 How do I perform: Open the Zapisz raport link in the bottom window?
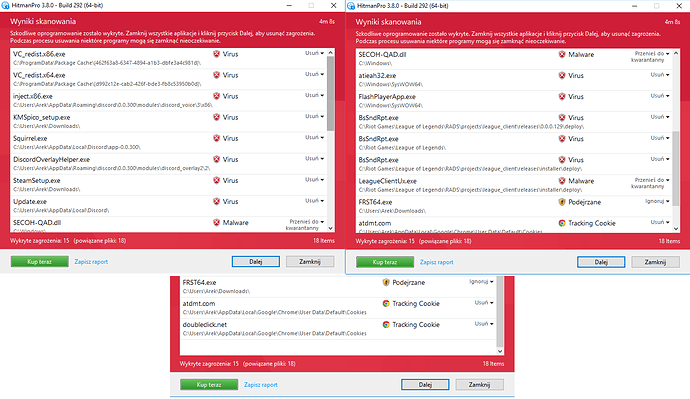[x=261, y=385]
